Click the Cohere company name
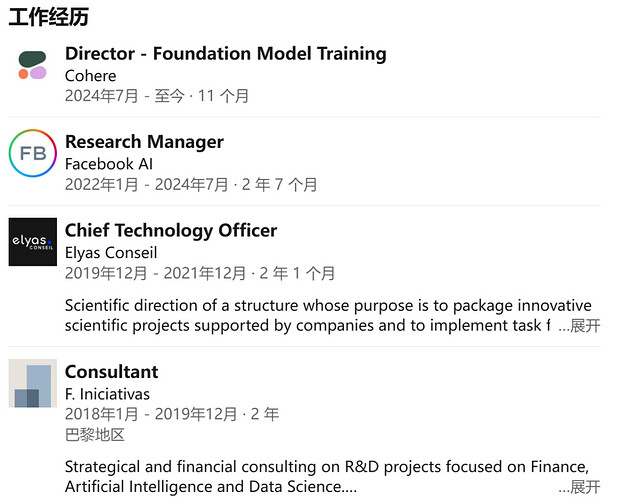621x500 pixels. 91,76
